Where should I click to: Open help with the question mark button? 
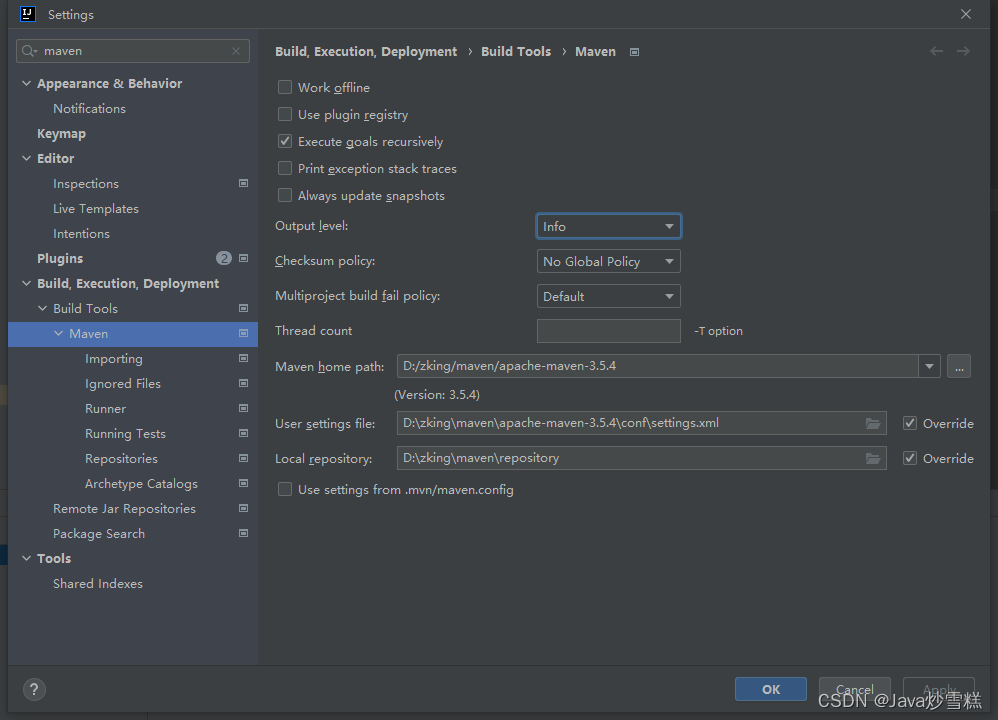pos(34,689)
